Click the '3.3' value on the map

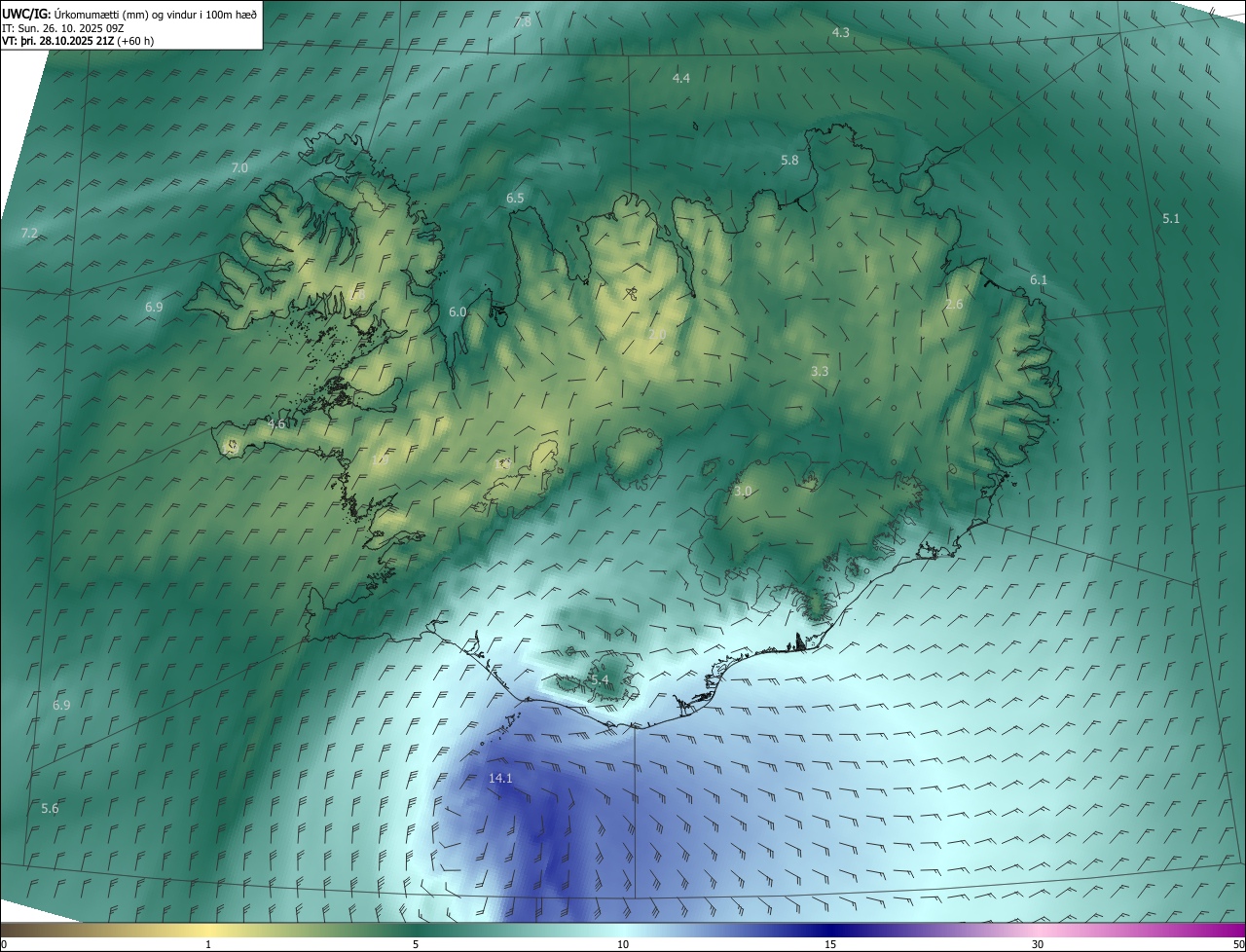click(x=820, y=371)
